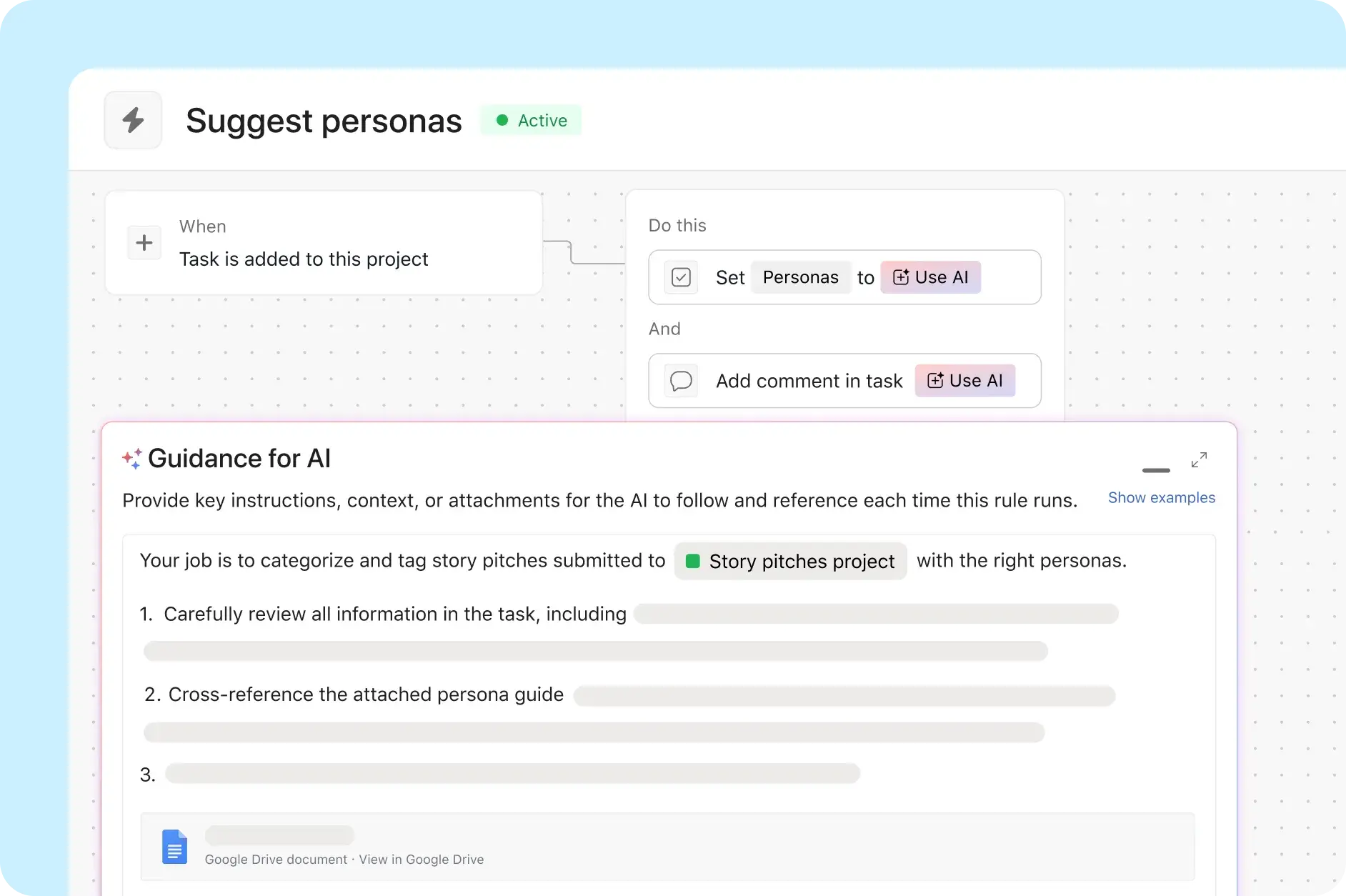Toggle the Active status of the rule
The image size is (1346, 896).
(x=531, y=120)
